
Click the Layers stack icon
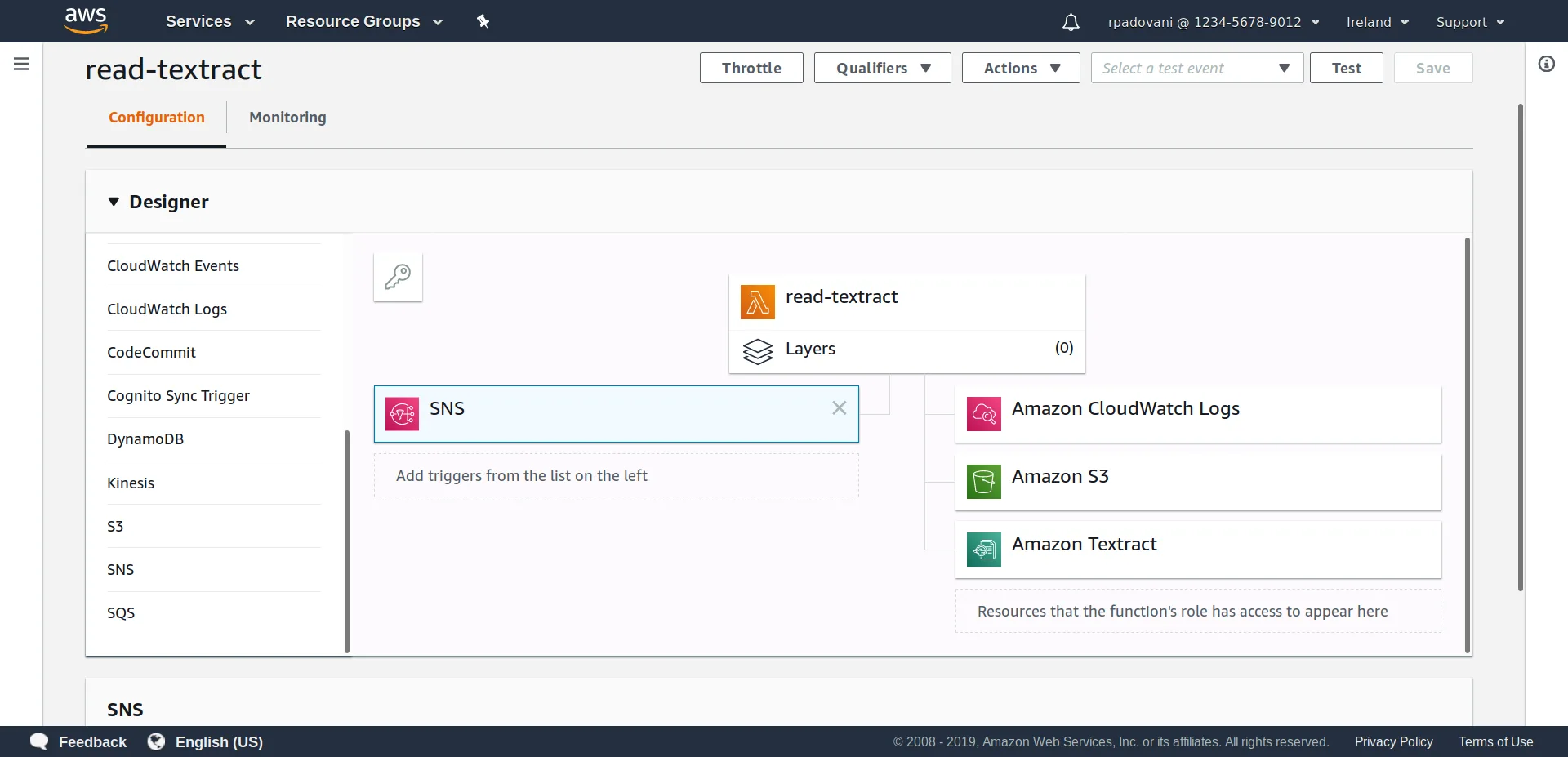(x=757, y=351)
